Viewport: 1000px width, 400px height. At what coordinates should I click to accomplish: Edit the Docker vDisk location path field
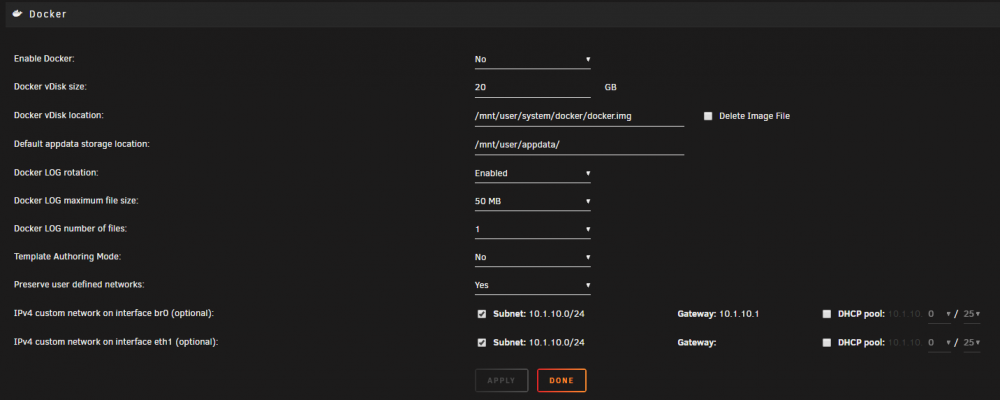(579, 116)
